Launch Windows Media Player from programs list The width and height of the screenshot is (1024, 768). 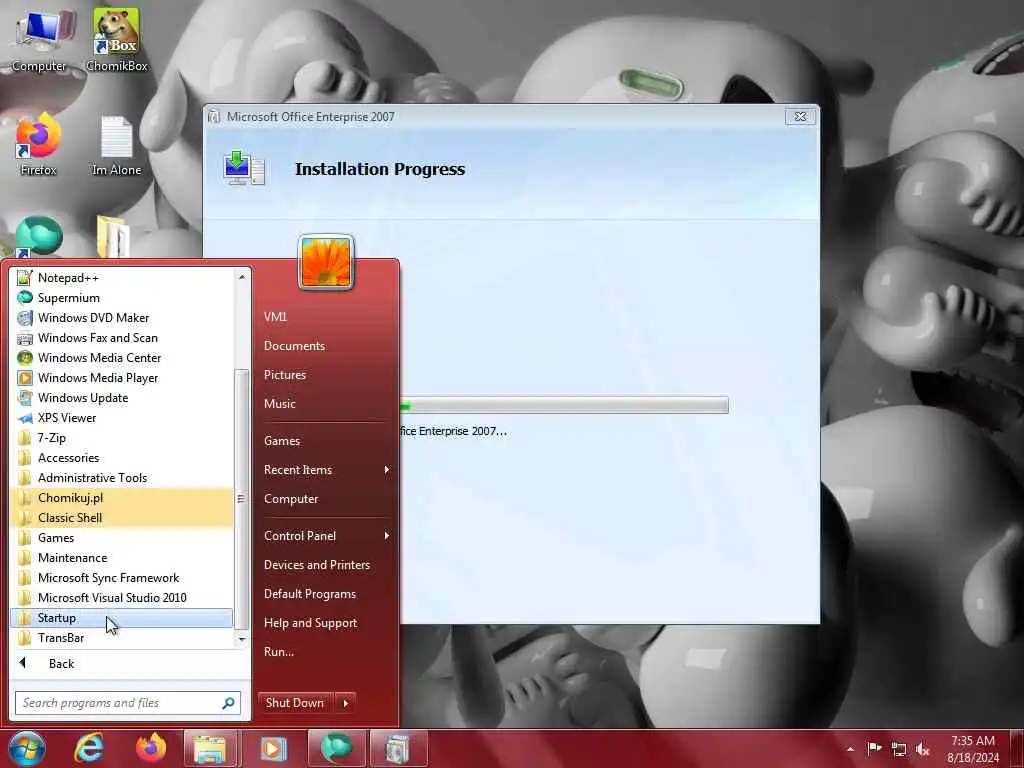click(x=121, y=378)
